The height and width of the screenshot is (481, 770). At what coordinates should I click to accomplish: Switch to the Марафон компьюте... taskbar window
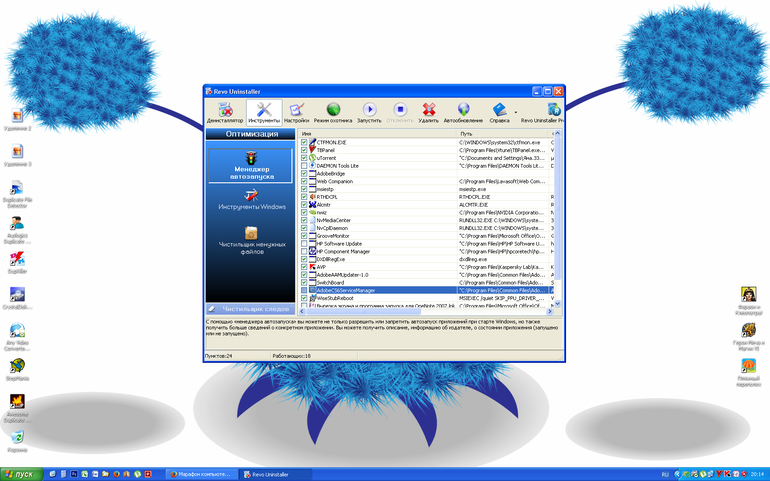[201, 475]
